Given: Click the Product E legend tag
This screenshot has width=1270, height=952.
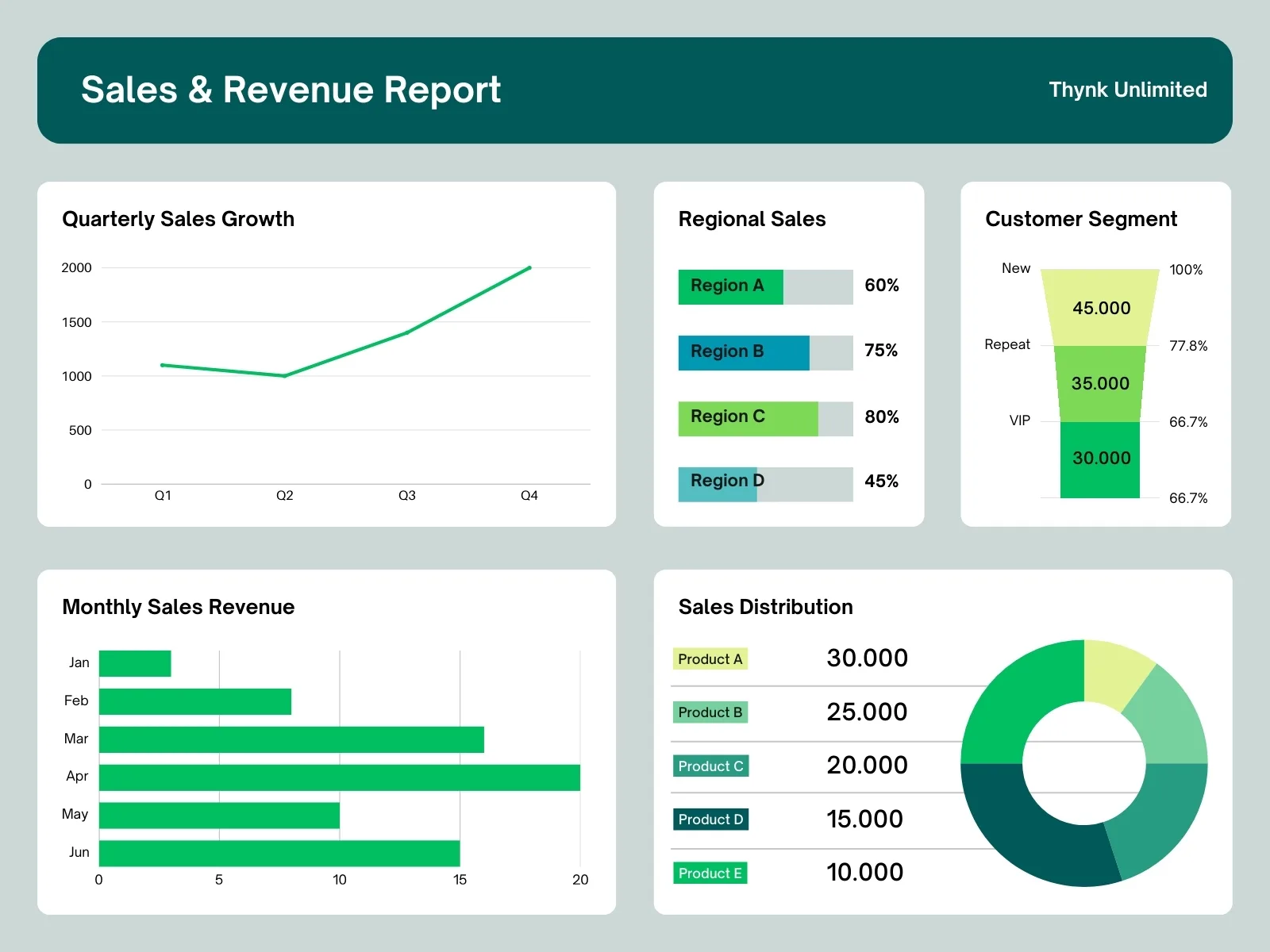Looking at the screenshot, I should click(710, 873).
